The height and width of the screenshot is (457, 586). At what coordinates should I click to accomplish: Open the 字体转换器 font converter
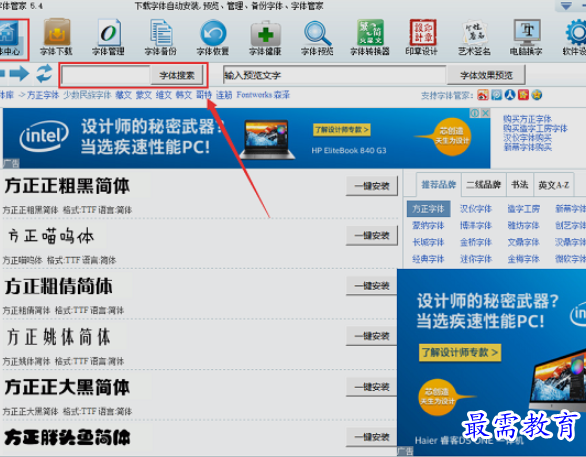coord(370,37)
